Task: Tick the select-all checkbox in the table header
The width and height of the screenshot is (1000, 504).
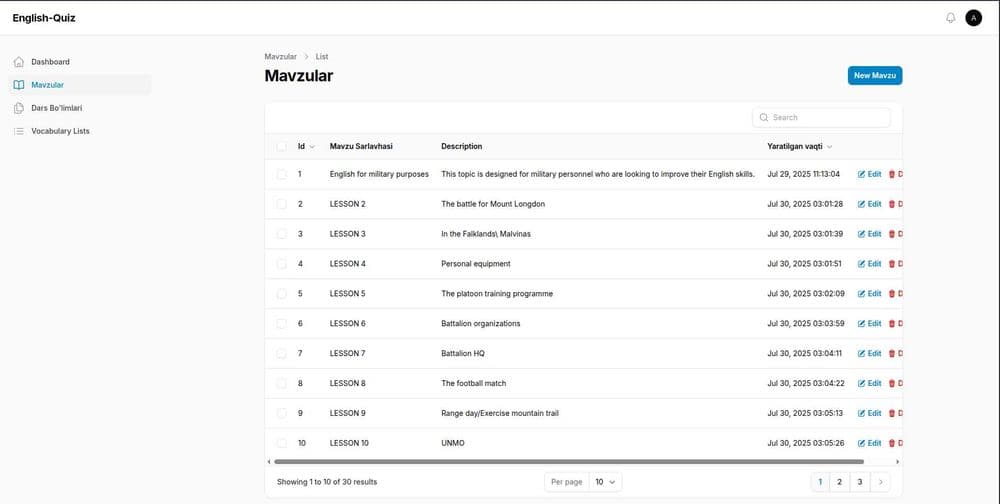Action: click(x=281, y=146)
